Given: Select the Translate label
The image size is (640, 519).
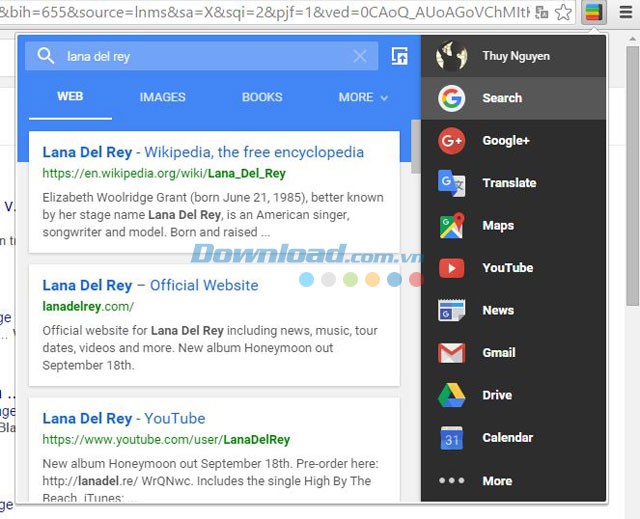Looking at the screenshot, I should click(509, 183).
